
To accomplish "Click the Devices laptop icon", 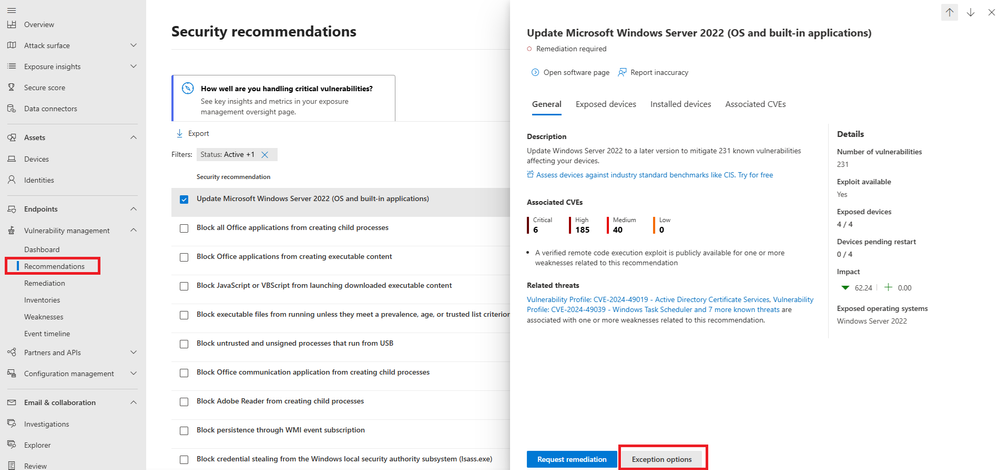I will (x=11, y=159).
